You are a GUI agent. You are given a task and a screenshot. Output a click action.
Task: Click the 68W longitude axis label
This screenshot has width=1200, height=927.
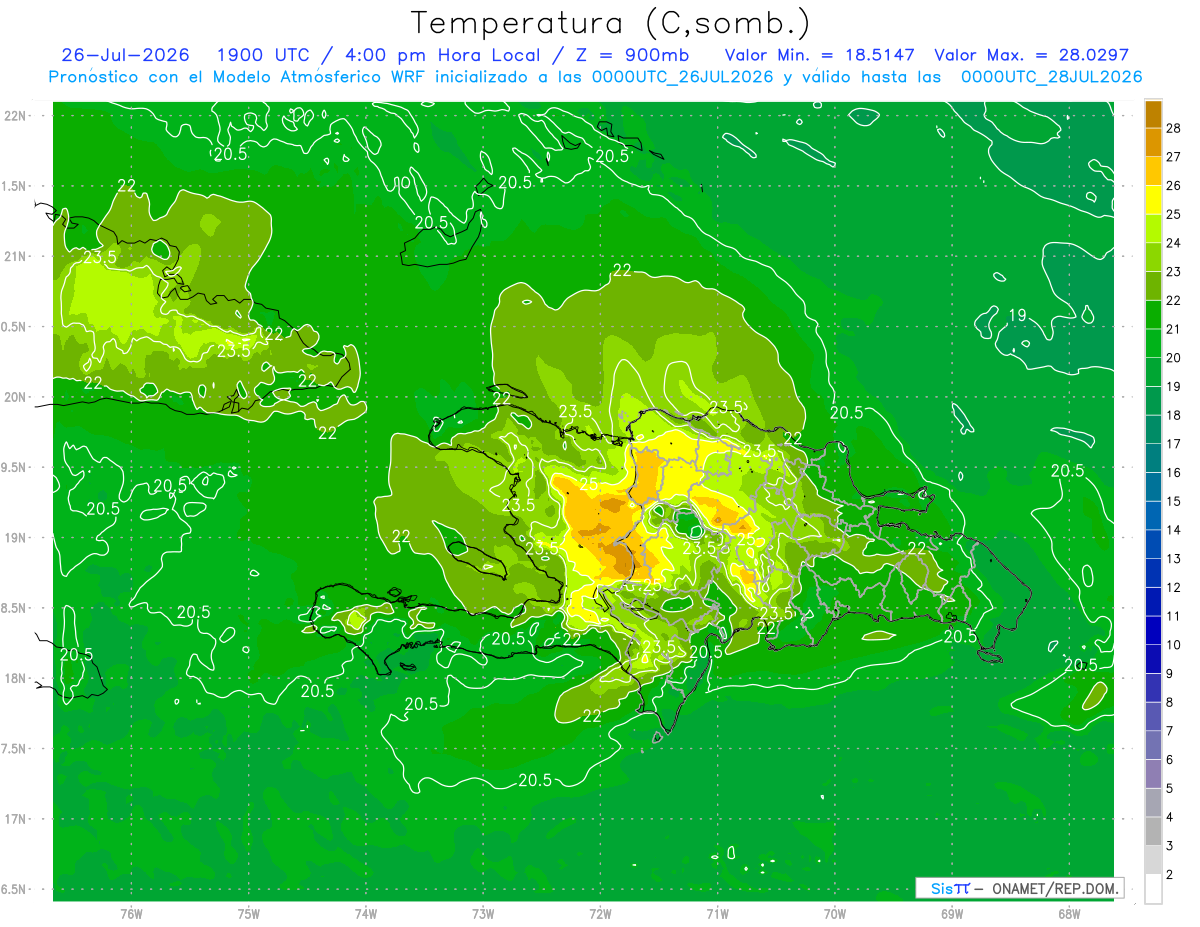click(x=1069, y=913)
